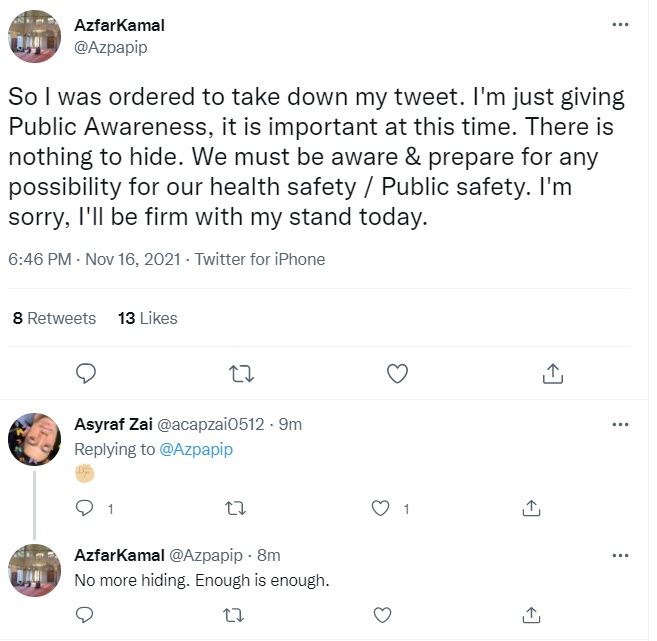Retweet Asyraf Zai's reply

pos(236,508)
